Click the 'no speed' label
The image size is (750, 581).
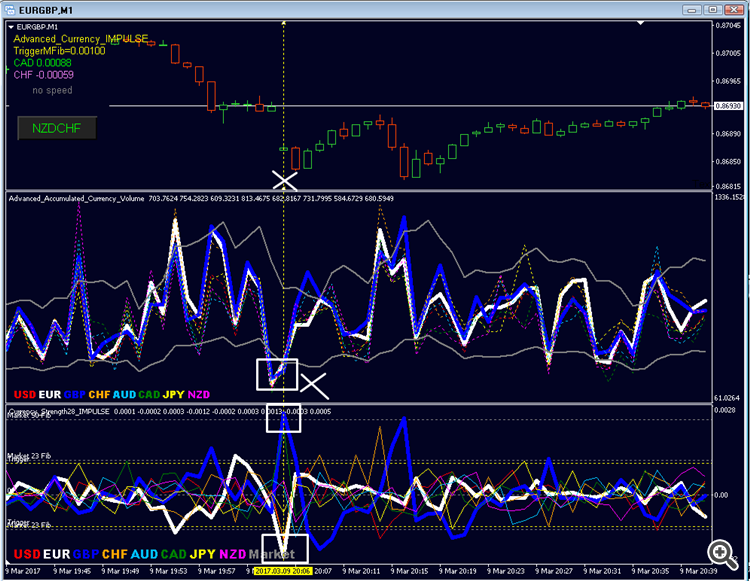click(52, 90)
